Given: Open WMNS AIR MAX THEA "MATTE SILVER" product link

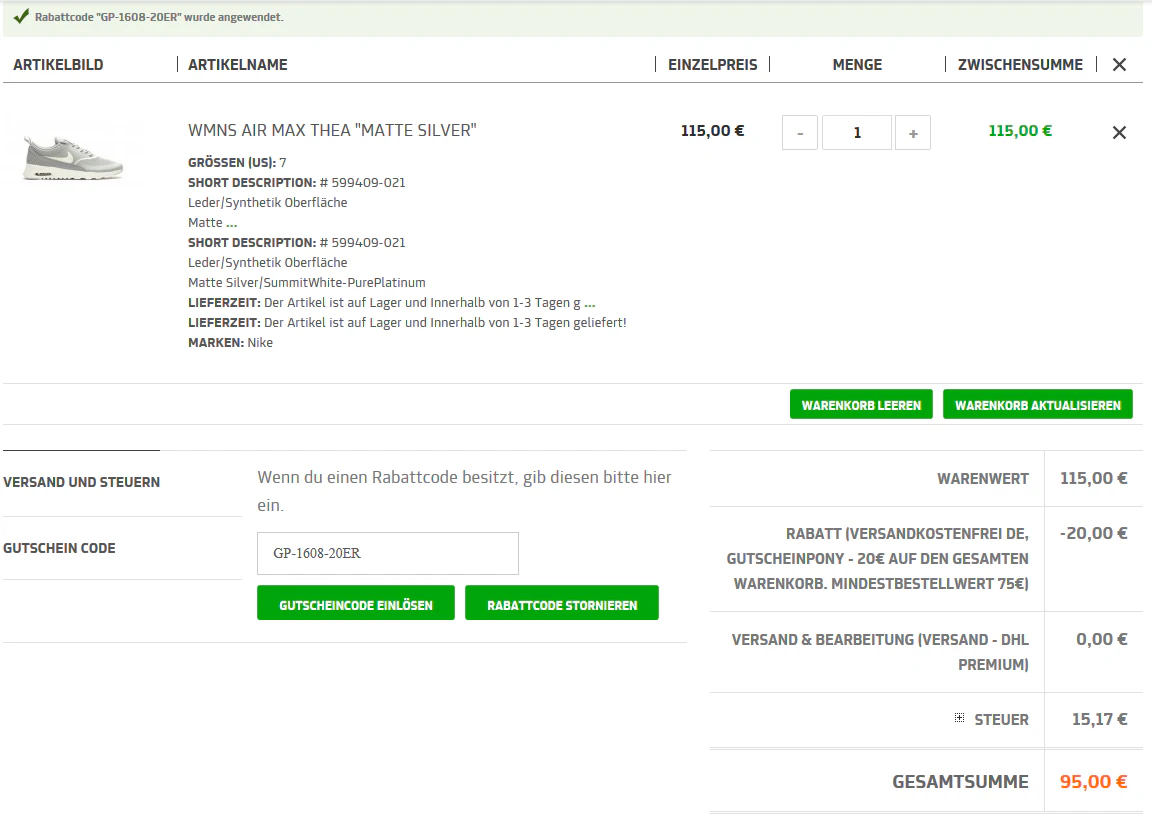Looking at the screenshot, I should click(332, 130).
